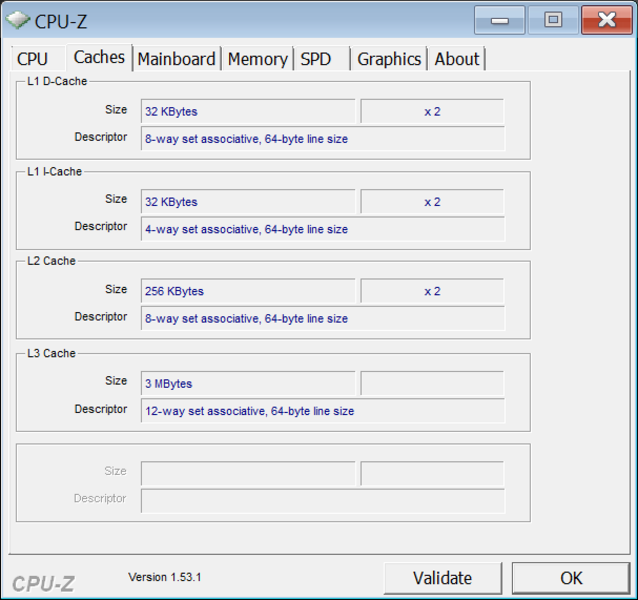Click L1 D-Cache size field 32 KBytes
The width and height of the screenshot is (638, 600).
248,111
